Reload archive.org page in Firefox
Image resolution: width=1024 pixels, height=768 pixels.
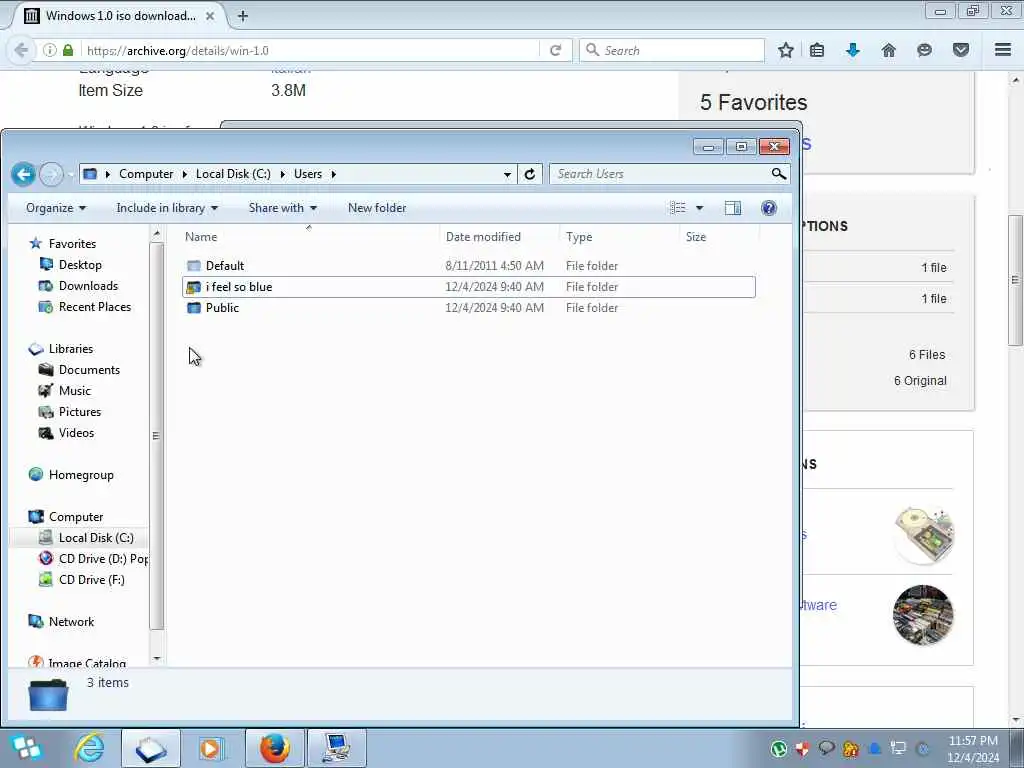click(x=556, y=50)
